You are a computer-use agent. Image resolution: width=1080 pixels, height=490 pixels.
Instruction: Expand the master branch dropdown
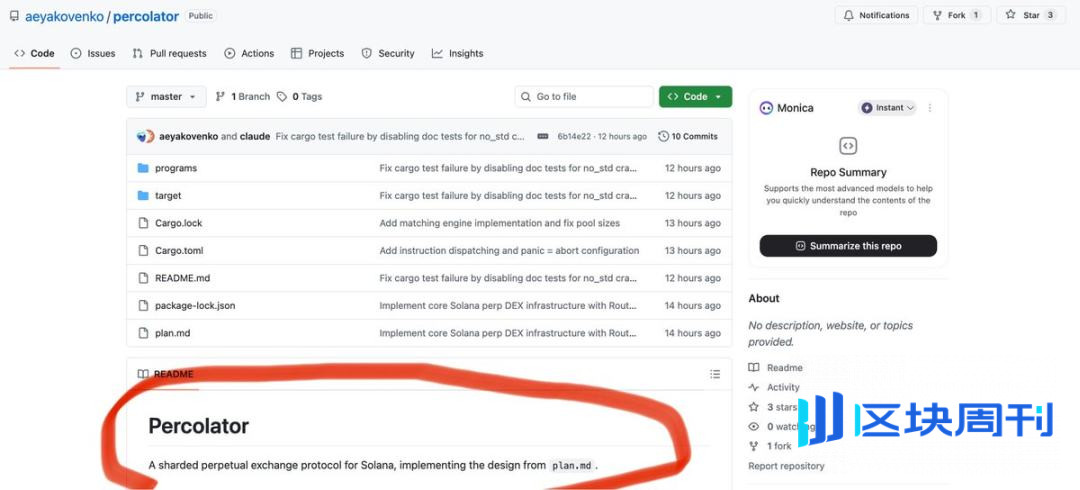point(166,97)
